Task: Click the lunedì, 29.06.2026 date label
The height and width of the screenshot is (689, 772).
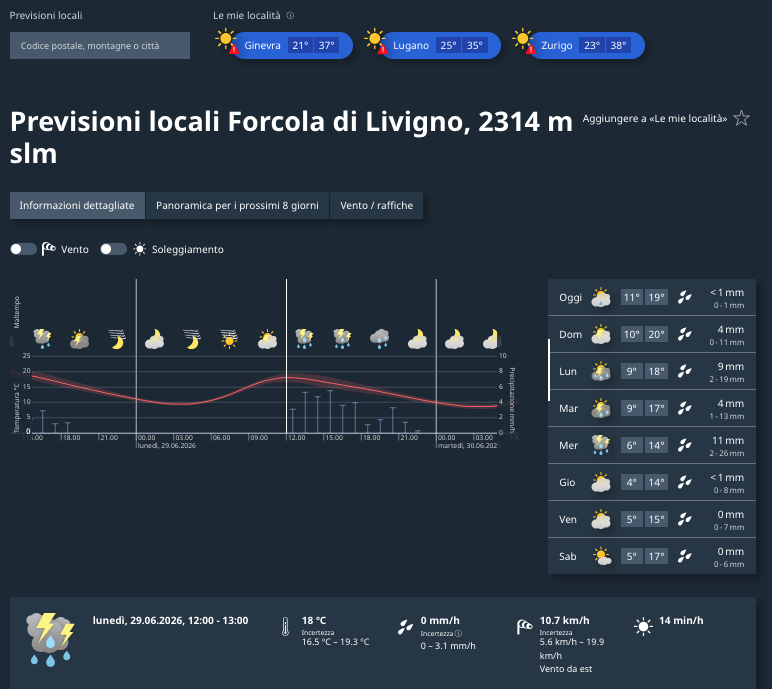Action: [166, 445]
